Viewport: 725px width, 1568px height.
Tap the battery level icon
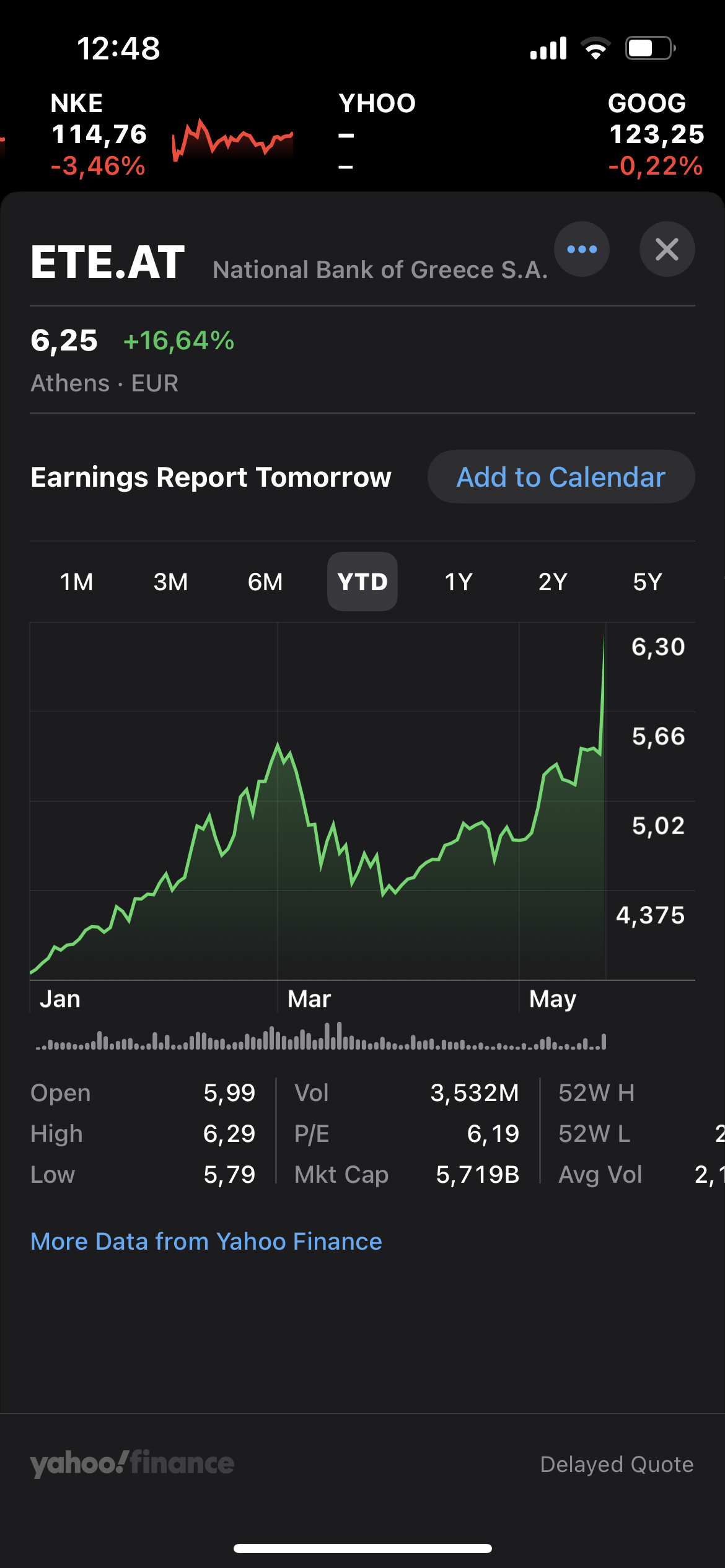[651, 48]
